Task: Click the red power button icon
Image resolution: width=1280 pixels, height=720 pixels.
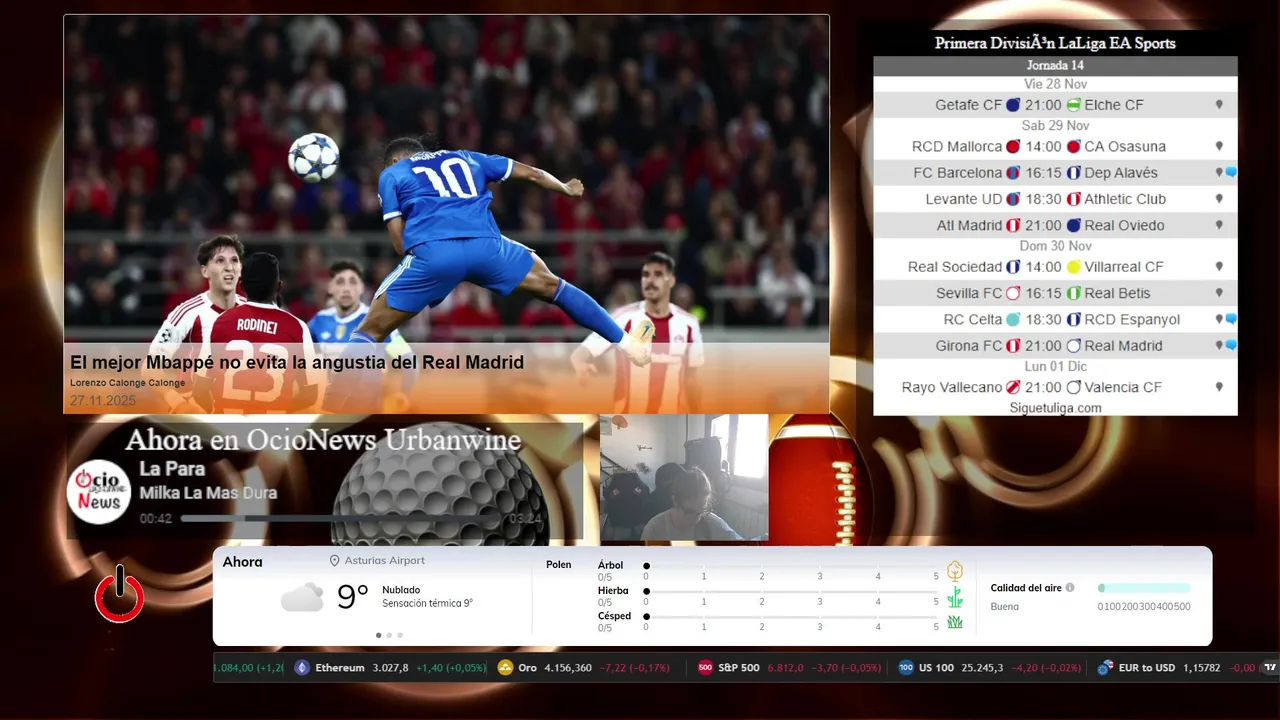Action: point(119,595)
